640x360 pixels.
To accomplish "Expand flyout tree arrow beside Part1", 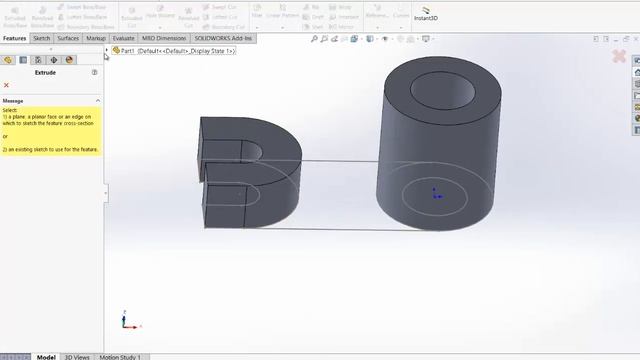I will (107, 50).
